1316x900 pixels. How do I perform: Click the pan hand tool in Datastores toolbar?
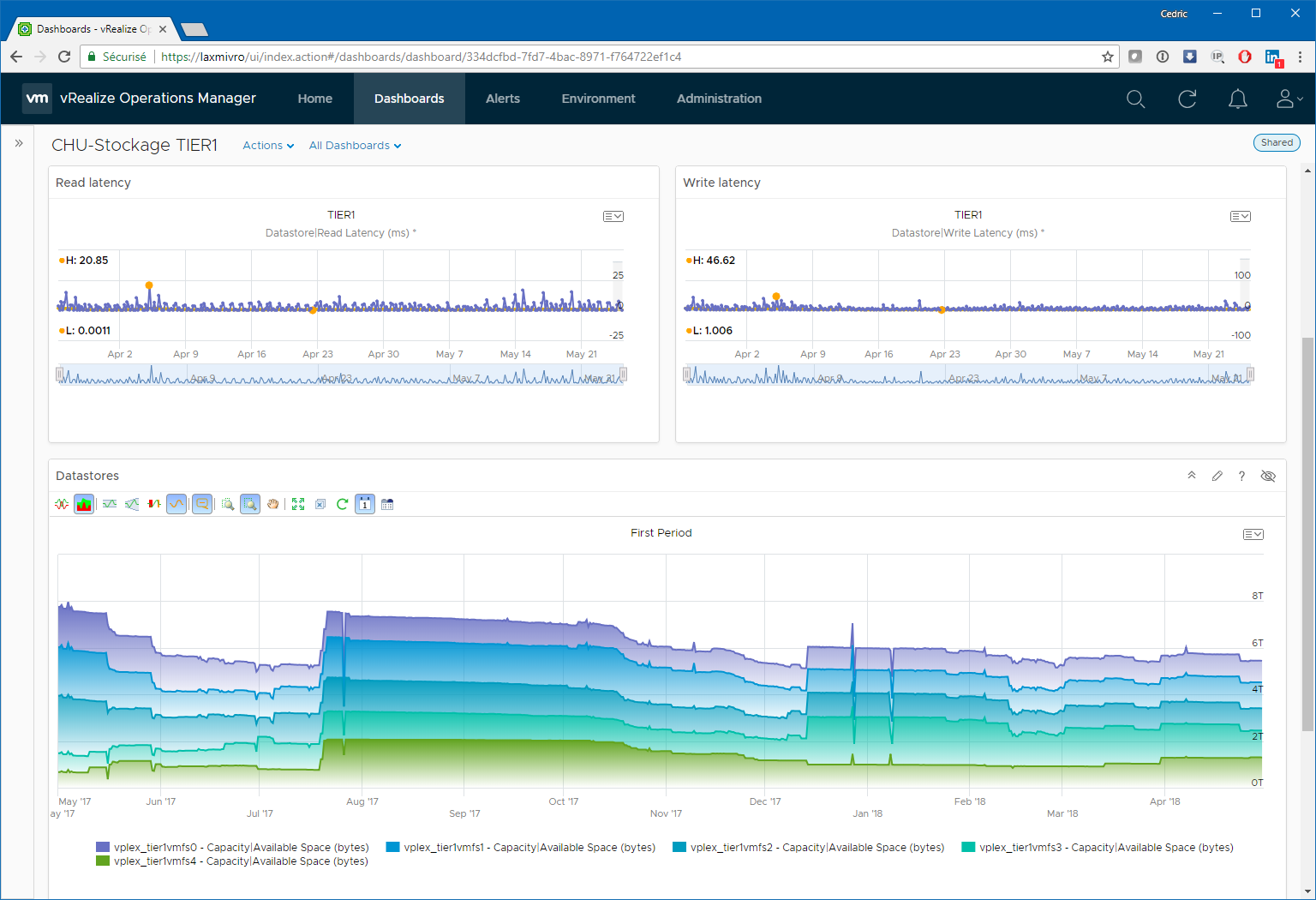tap(273, 504)
